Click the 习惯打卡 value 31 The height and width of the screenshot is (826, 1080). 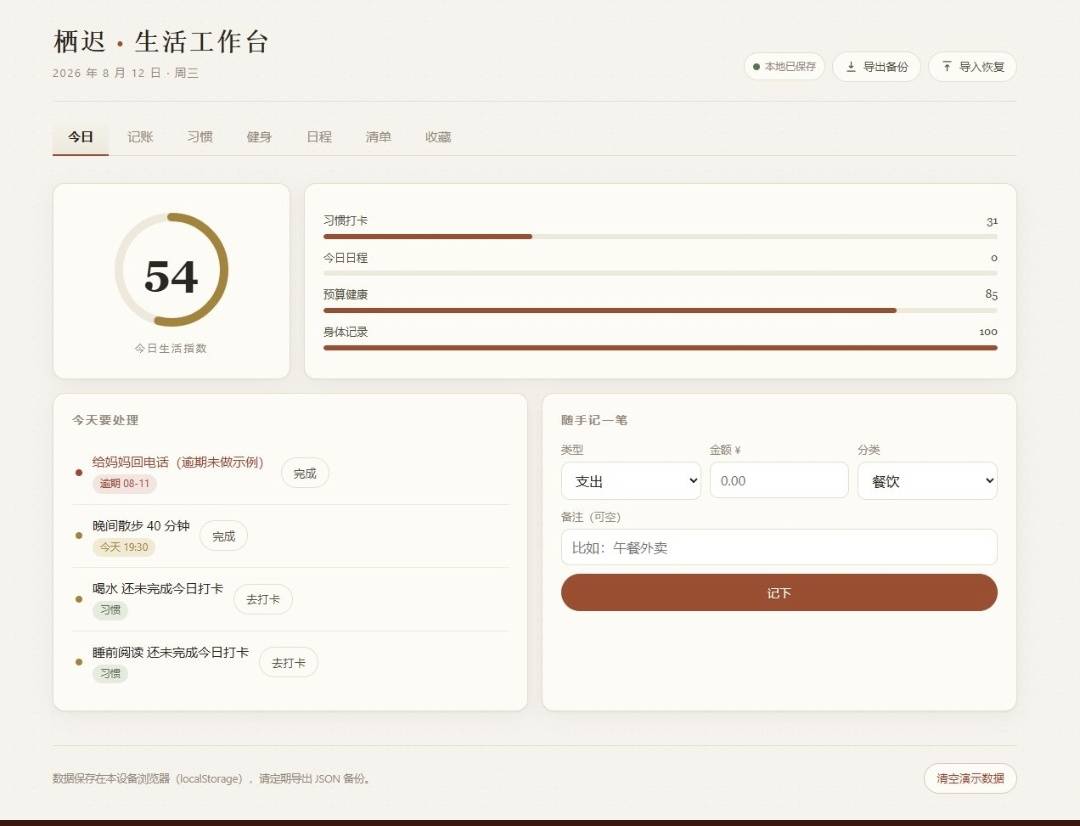(x=992, y=221)
